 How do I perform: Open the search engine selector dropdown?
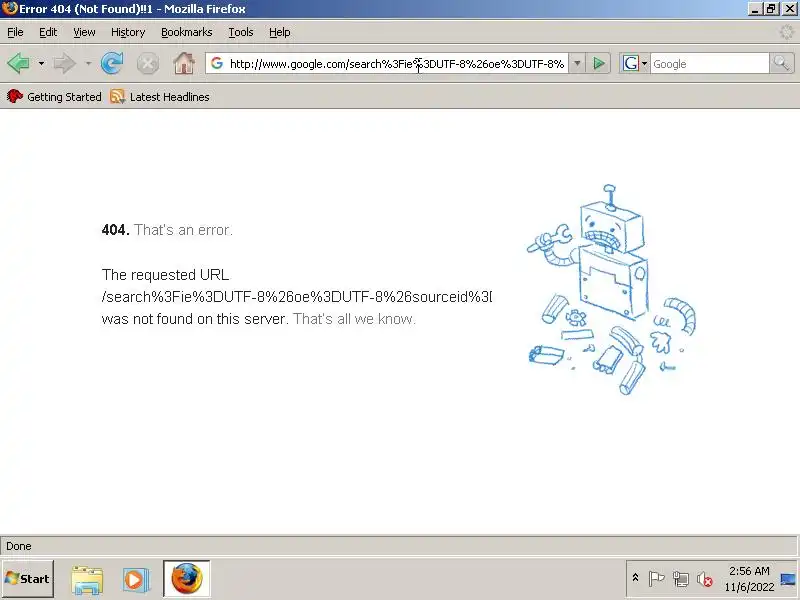[635, 64]
